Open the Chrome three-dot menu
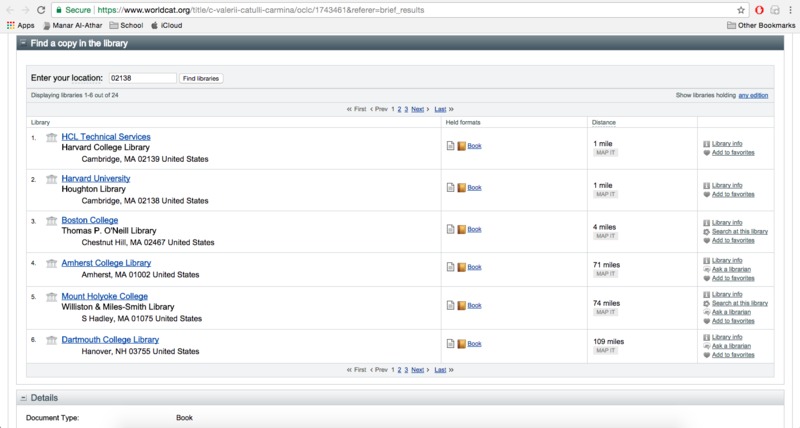 790,10
